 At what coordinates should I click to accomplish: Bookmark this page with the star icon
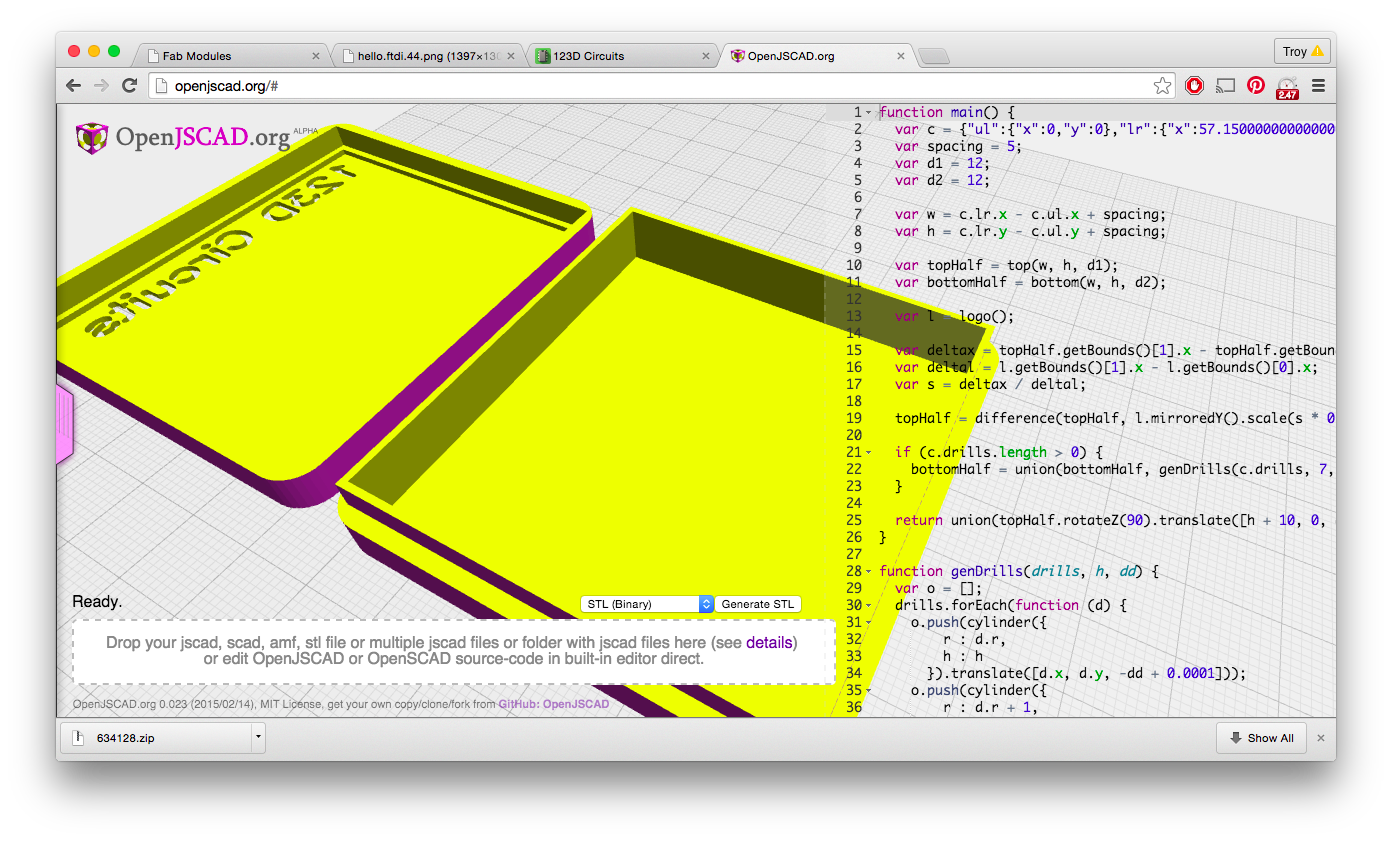click(x=1162, y=86)
